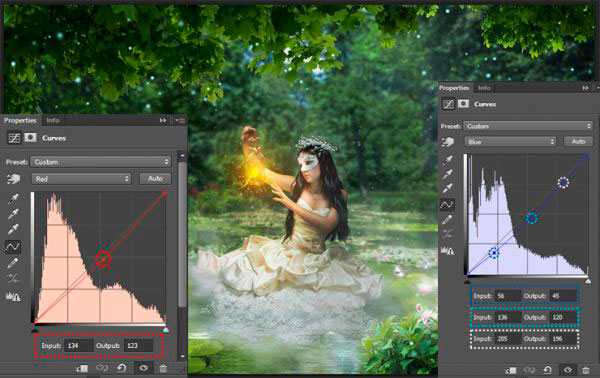The width and height of the screenshot is (600, 378).
Task: Pick gray point eyedropper in the Red panel
Action: pyautogui.click(x=13, y=214)
